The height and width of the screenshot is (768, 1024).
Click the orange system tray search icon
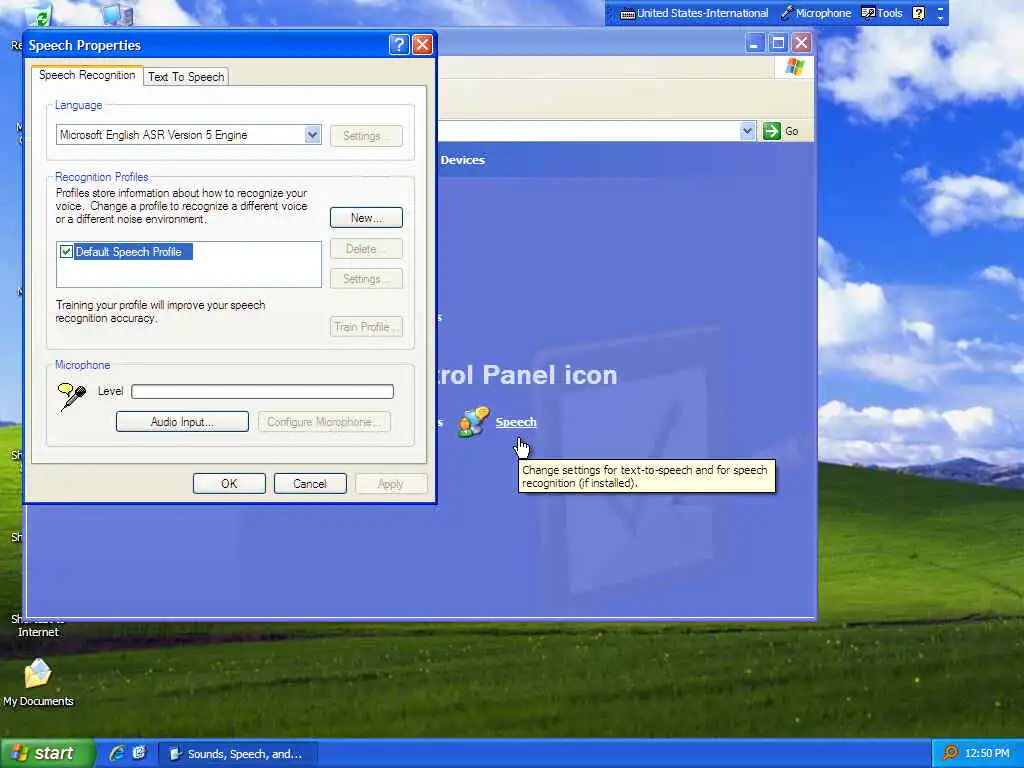(x=950, y=753)
